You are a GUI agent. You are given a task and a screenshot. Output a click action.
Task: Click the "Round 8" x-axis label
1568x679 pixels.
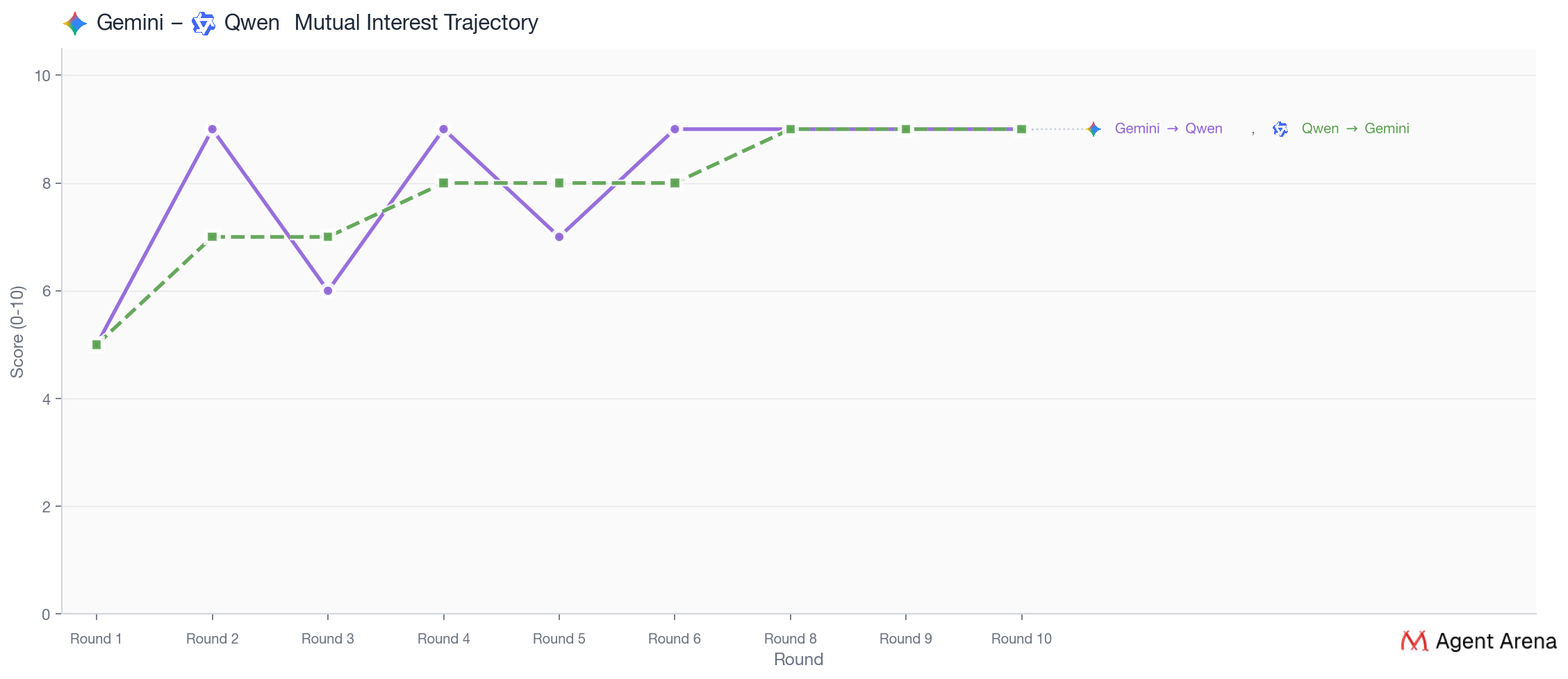point(790,639)
